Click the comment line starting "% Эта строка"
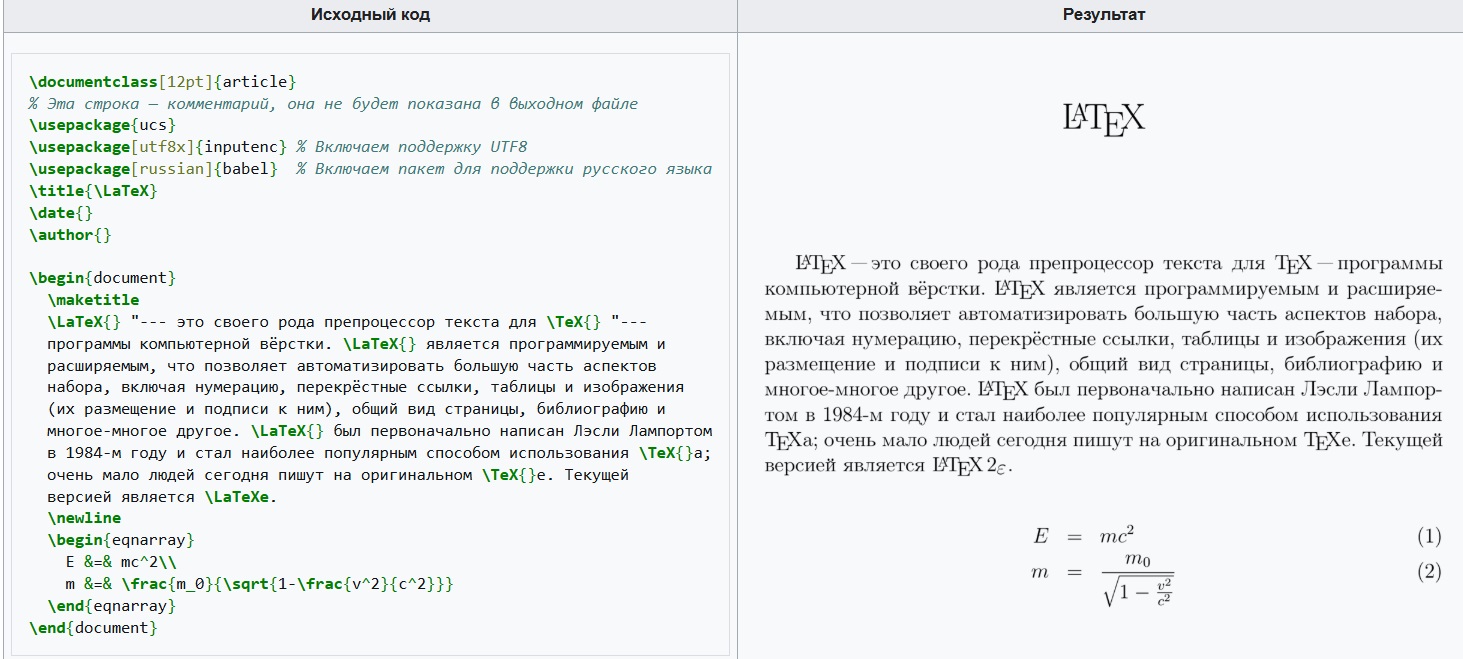The height and width of the screenshot is (659, 1463). point(334,104)
